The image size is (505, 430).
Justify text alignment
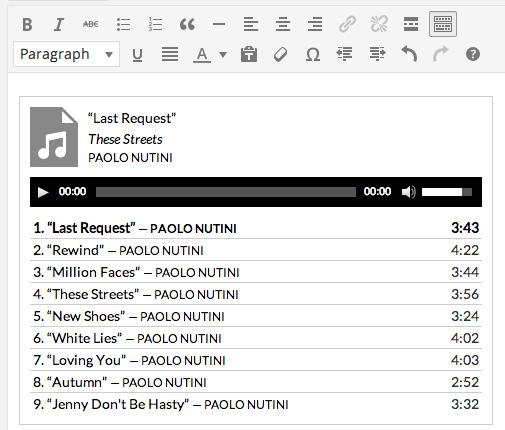(170, 54)
